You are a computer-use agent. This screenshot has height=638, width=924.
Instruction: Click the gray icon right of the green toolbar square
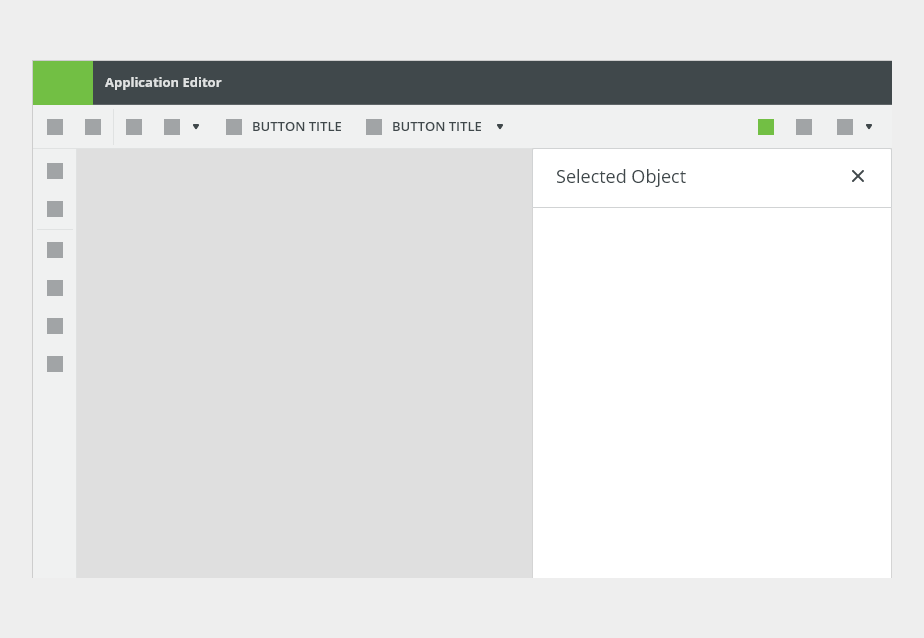point(804,127)
